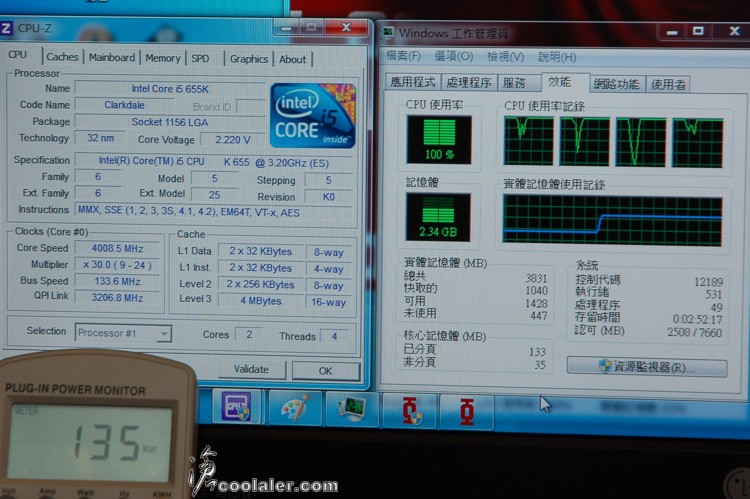This screenshot has width=750, height=499.
Task: Click the 總共 memory value '3831'
Action: tap(536, 278)
